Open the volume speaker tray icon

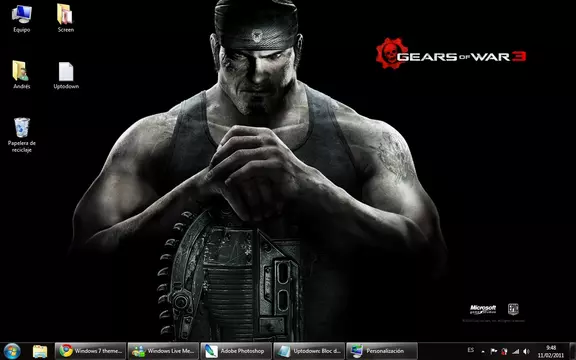[x=526, y=352]
